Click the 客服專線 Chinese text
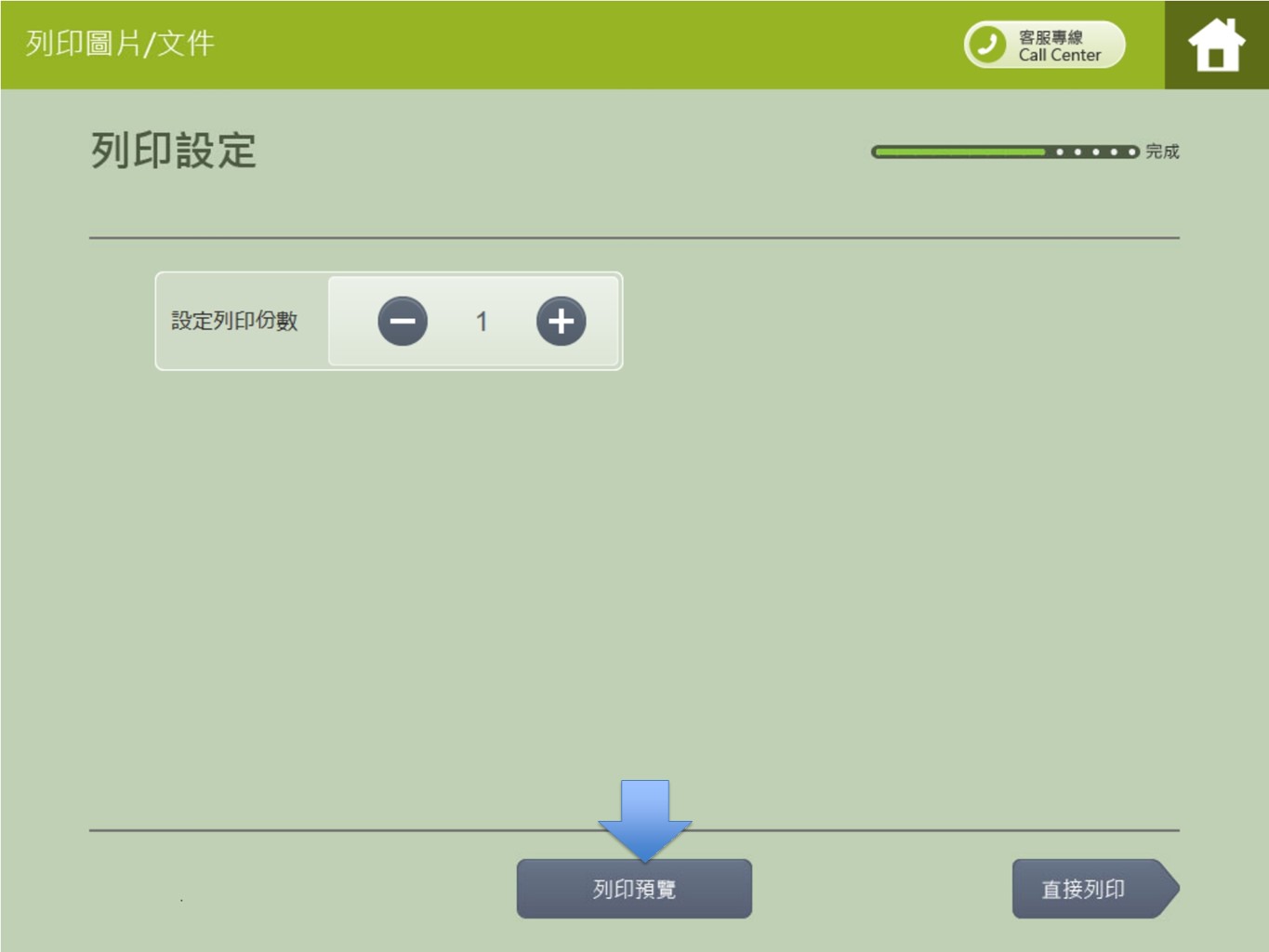Viewport: 1269px width, 952px height. pos(1051,37)
